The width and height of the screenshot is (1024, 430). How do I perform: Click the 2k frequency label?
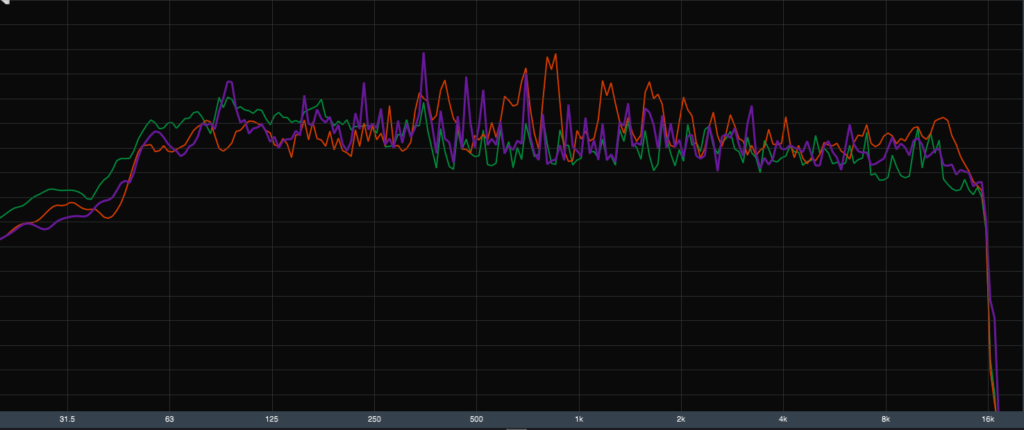pos(681,419)
